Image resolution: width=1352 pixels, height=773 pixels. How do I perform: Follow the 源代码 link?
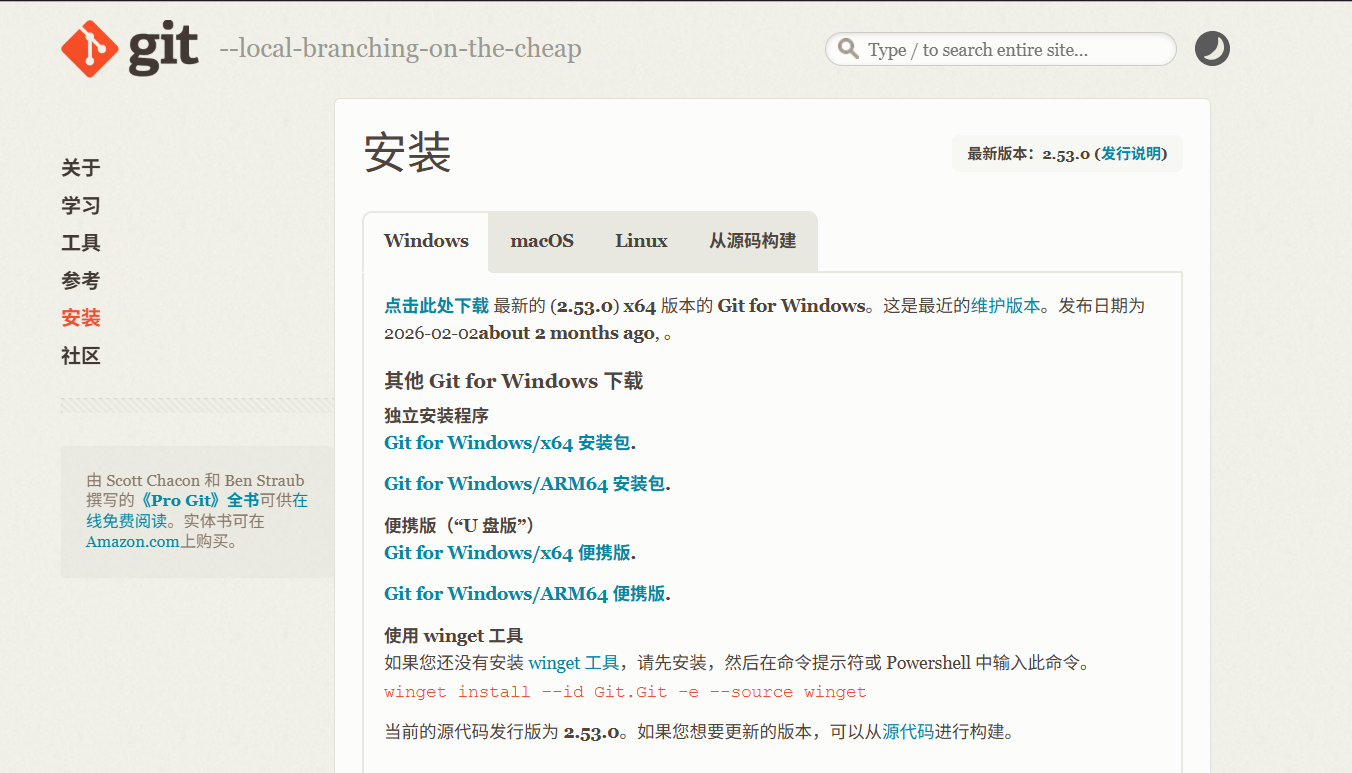click(908, 732)
